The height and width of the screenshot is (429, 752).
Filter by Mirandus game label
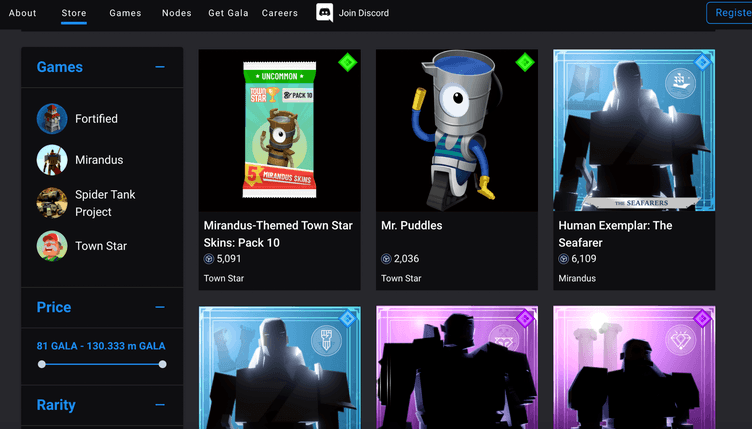[99, 160]
